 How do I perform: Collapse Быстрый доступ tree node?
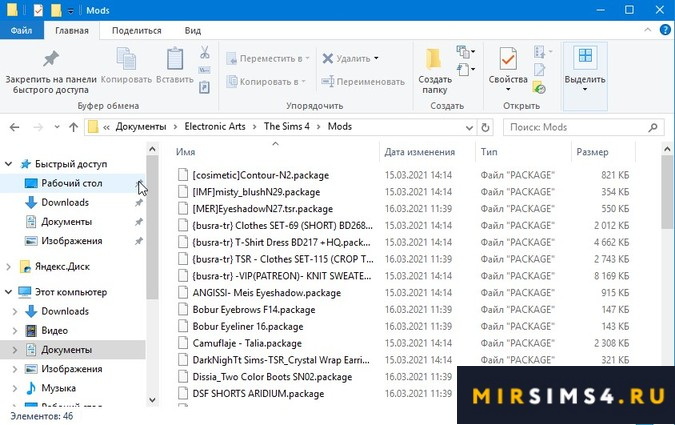point(8,164)
